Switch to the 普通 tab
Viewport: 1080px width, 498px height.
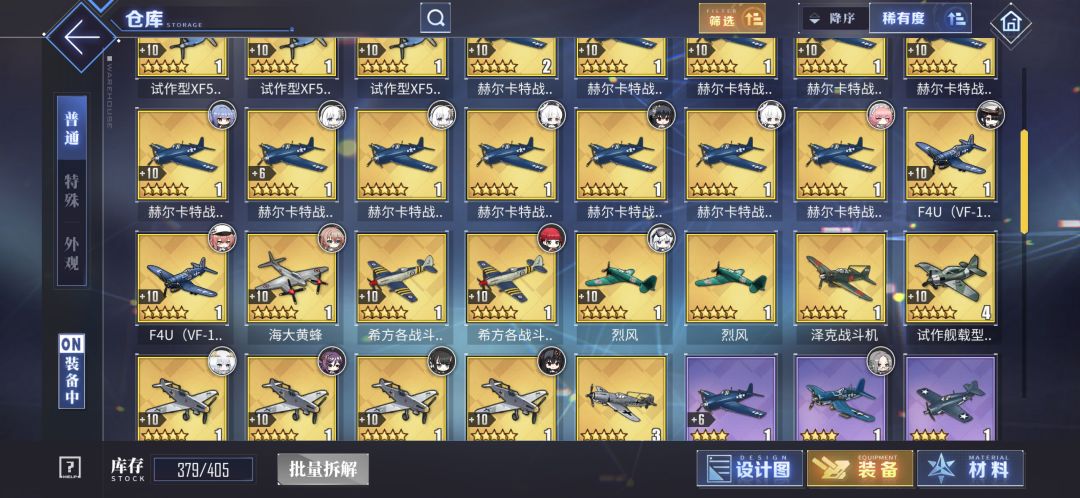[72, 129]
